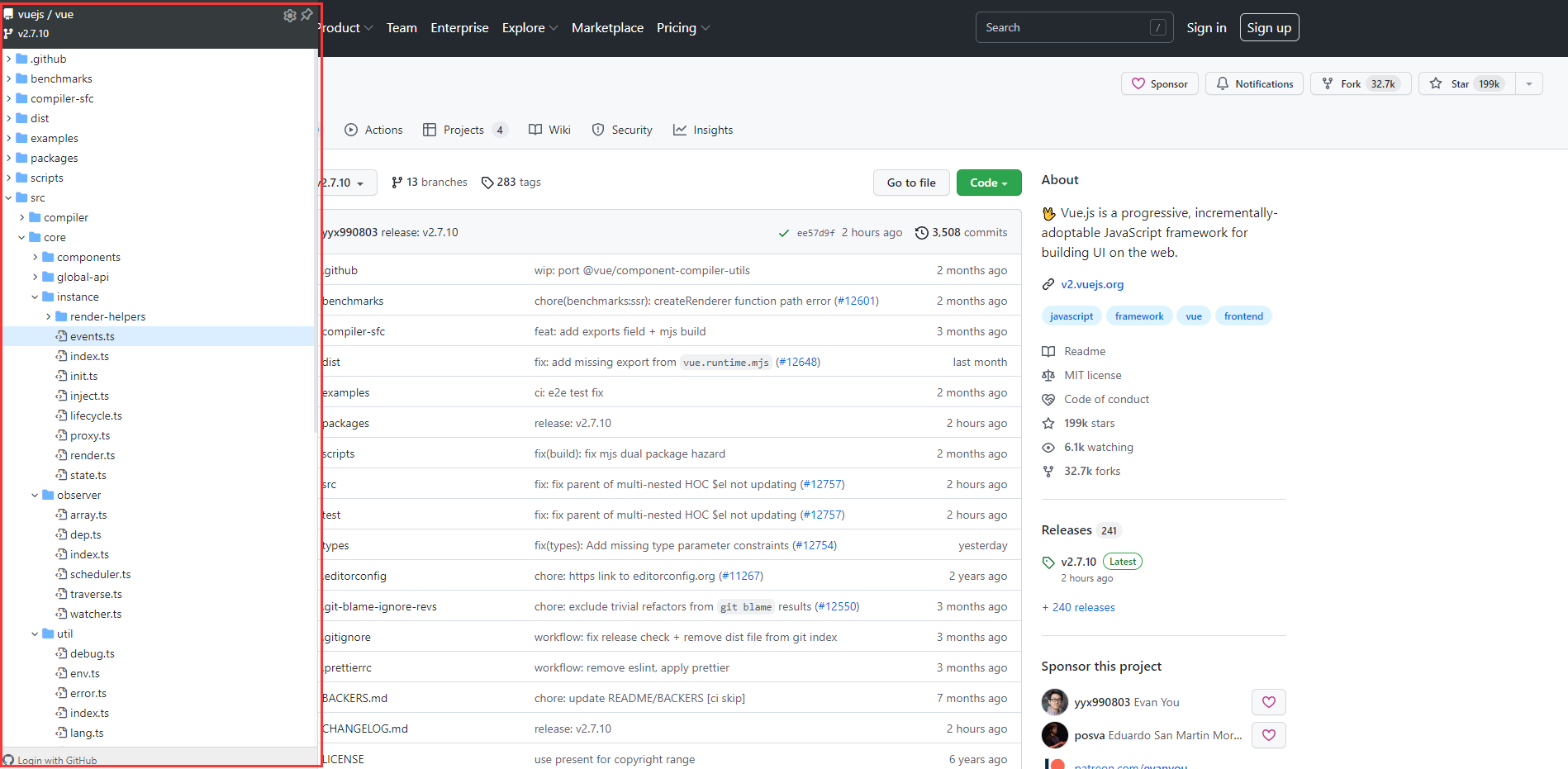Sponsor yyx990803 with the heart button
This screenshot has height=769, width=1568.
[x=1269, y=702]
